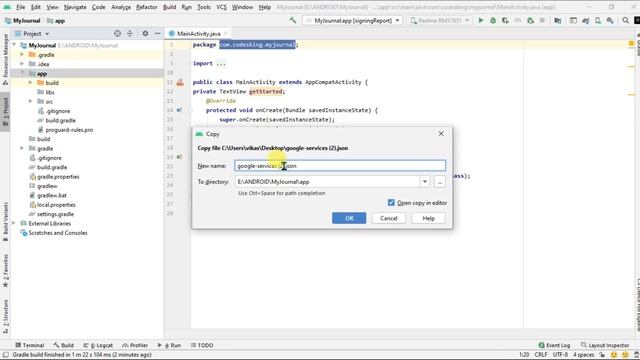This screenshot has height=360, width=640.
Task: Select settings.gradle file
Action: 55,214
